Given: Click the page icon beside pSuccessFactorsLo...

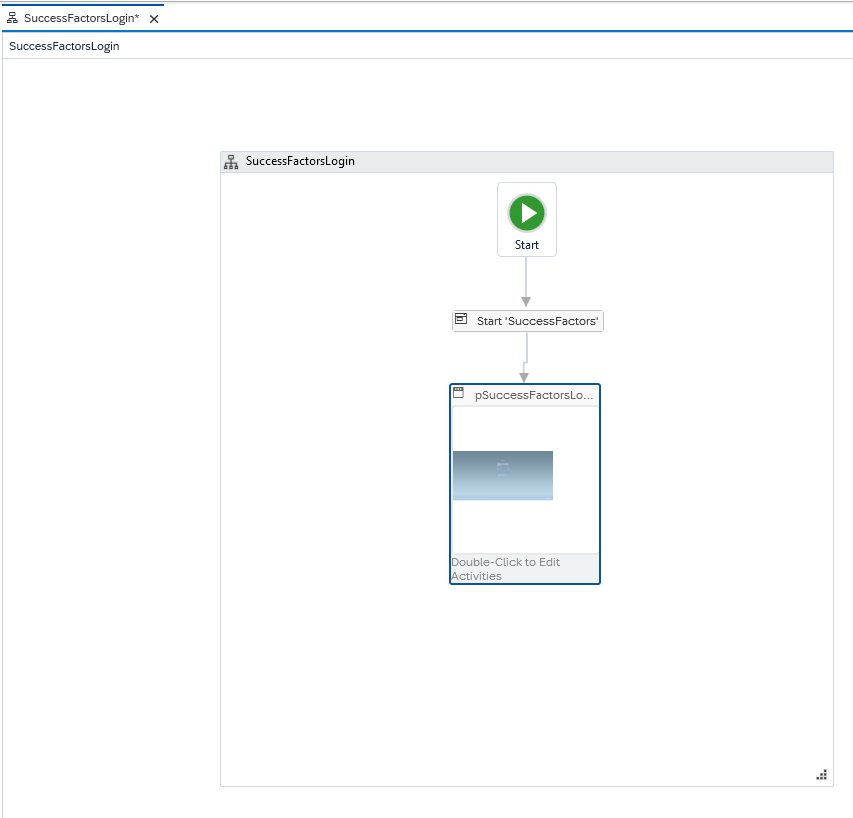Looking at the screenshot, I should click(x=459, y=392).
